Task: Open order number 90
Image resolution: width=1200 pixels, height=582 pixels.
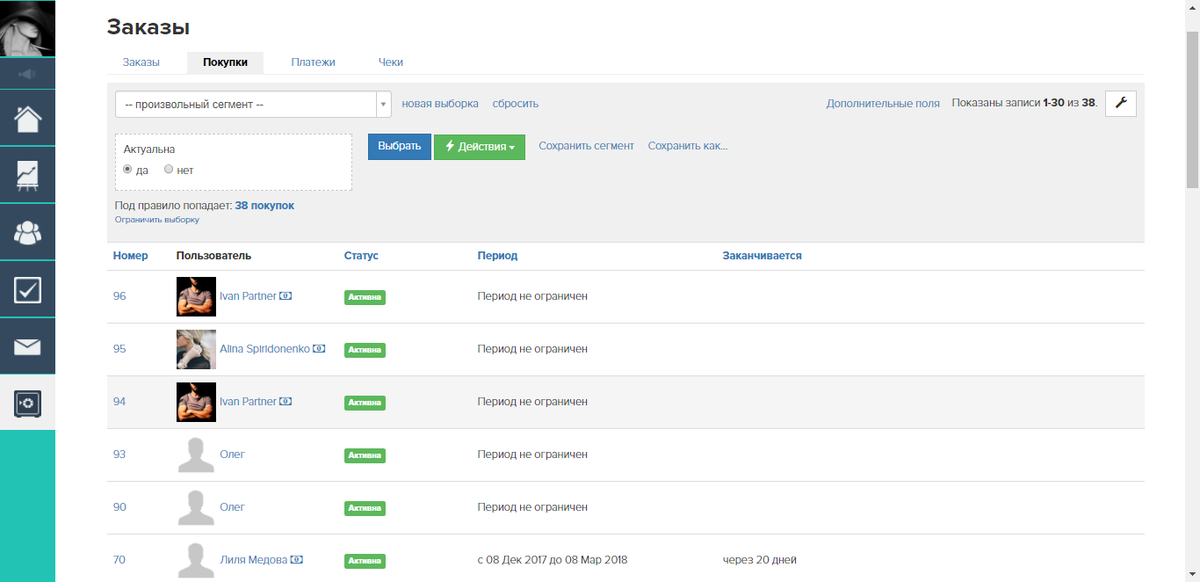Action: pos(120,507)
